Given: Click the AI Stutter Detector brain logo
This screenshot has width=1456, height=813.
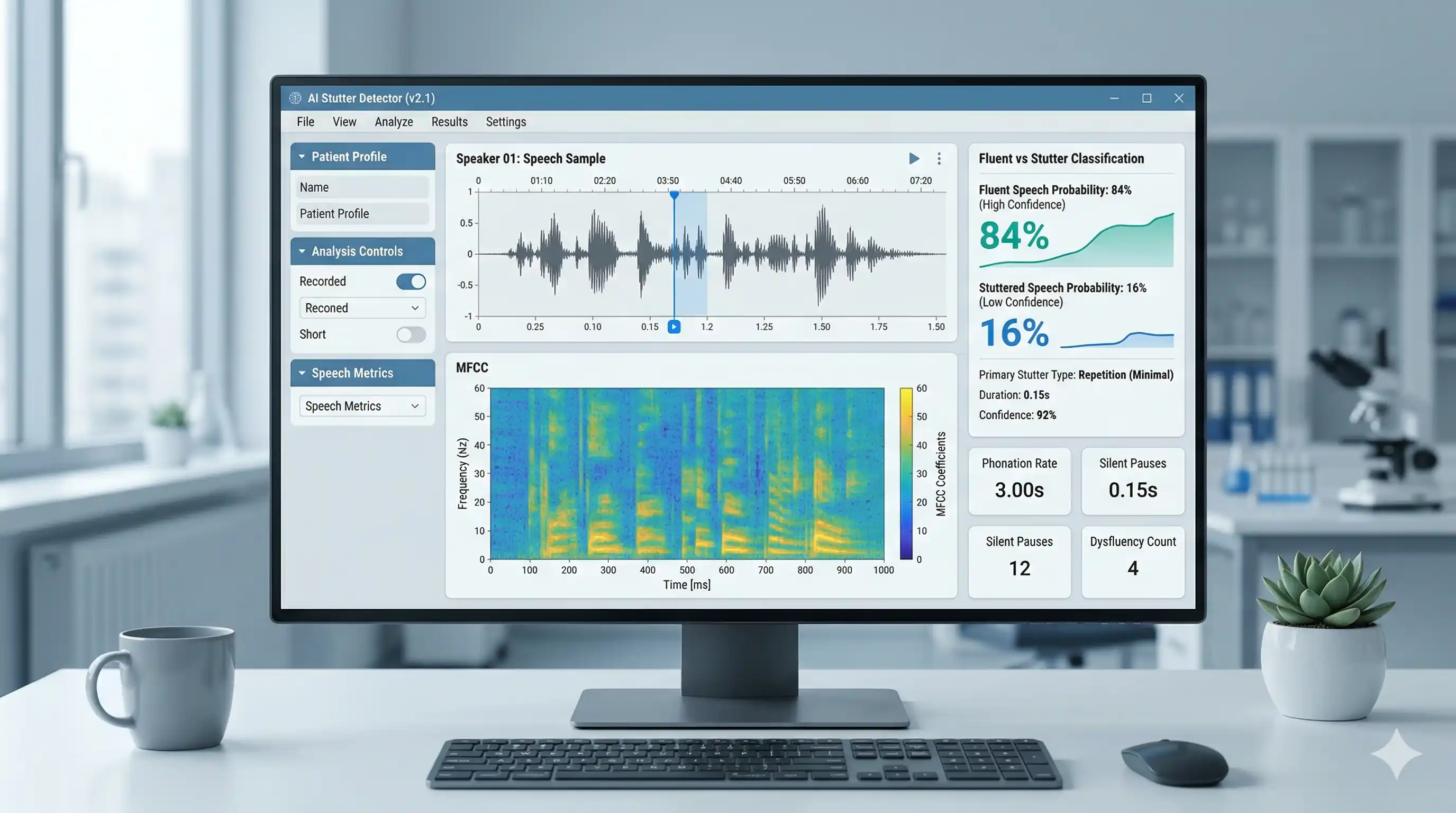Looking at the screenshot, I should coord(295,98).
